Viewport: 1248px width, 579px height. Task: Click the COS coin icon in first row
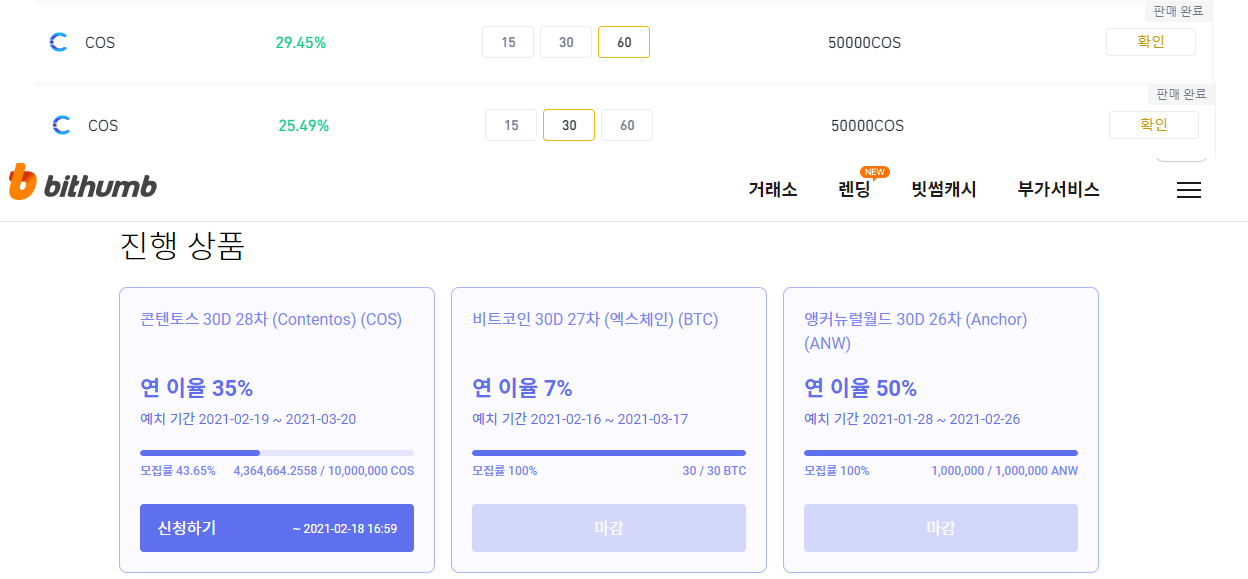[x=59, y=43]
